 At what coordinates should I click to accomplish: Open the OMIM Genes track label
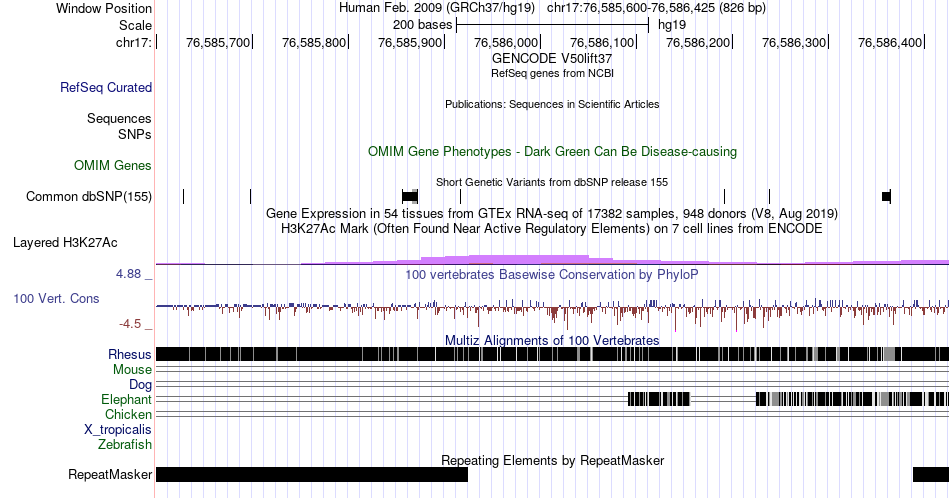[x=112, y=165]
